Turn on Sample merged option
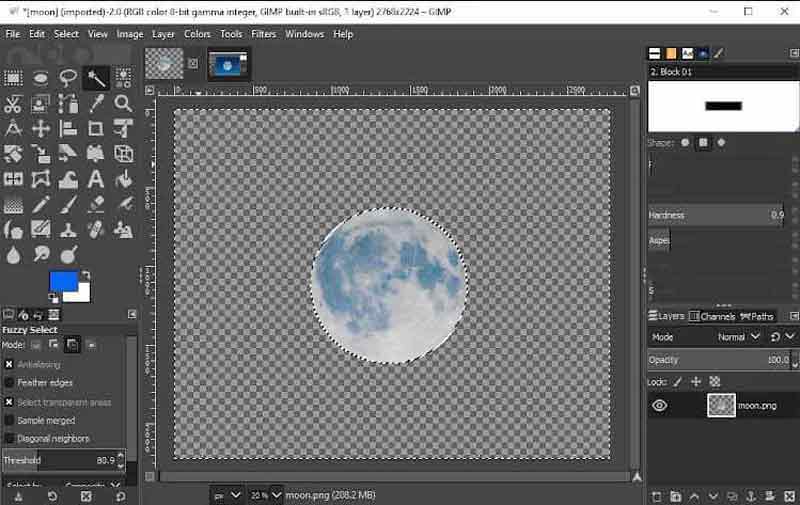Viewport: 800px width, 505px height. tap(10, 421)
